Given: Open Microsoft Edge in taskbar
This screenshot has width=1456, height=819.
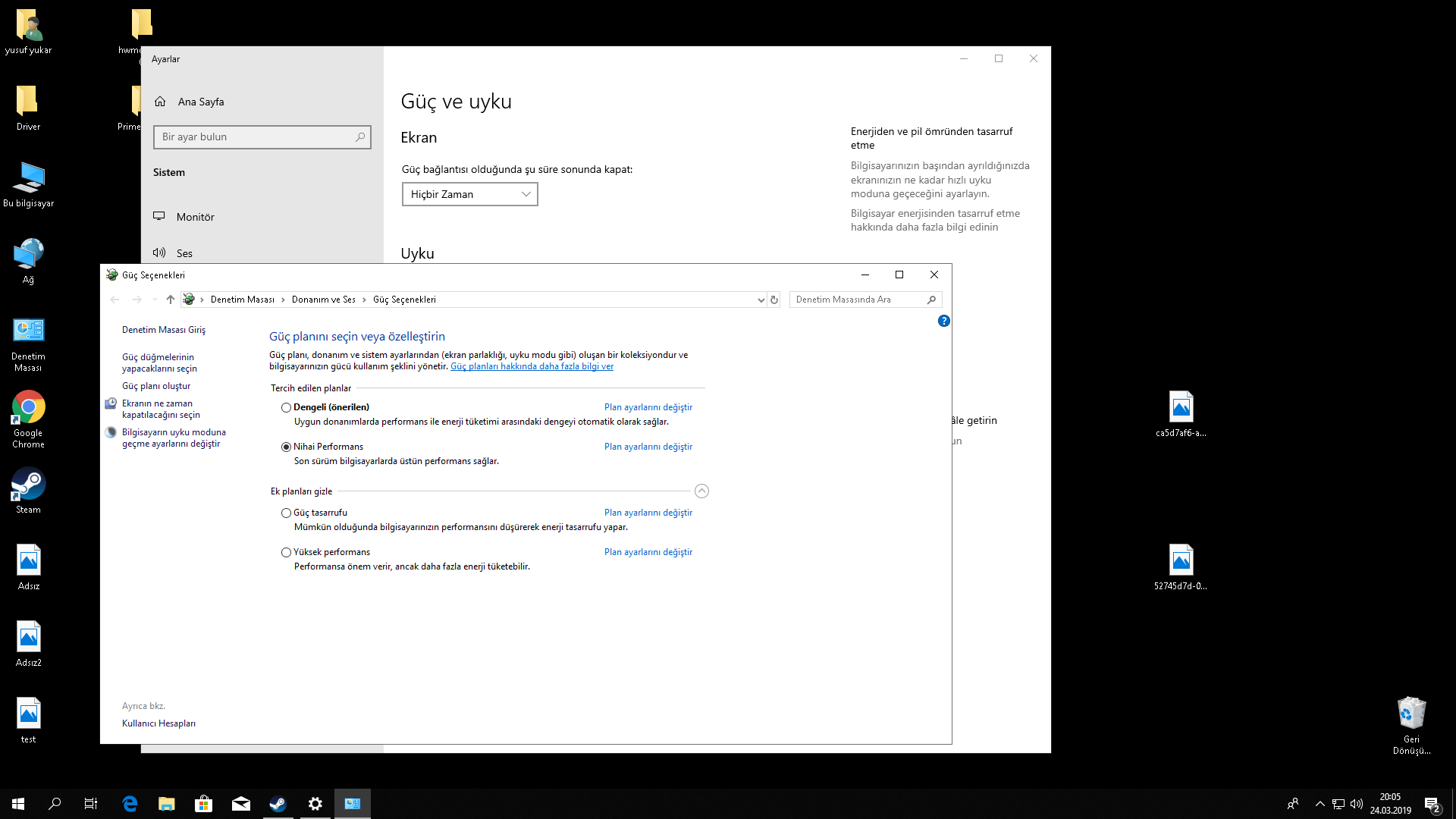Looking at the screenshot, I should coord(130,804).
